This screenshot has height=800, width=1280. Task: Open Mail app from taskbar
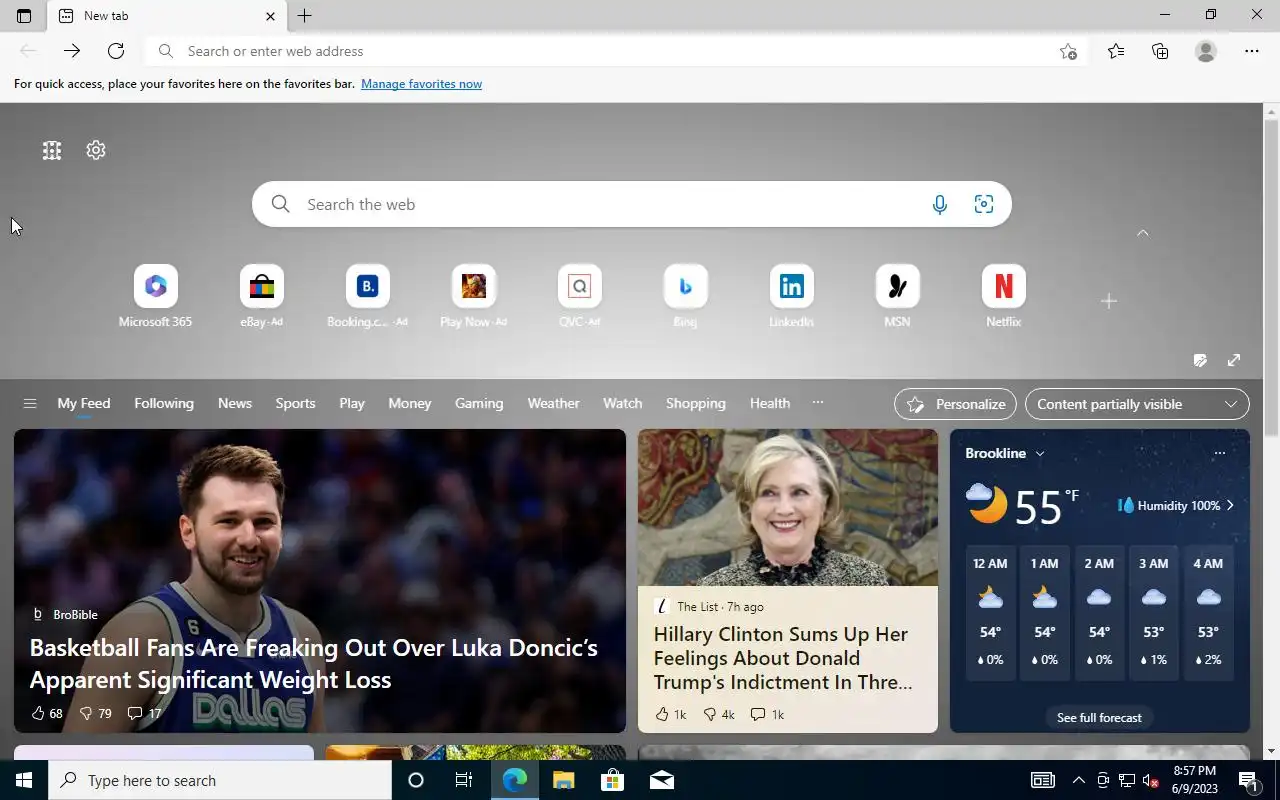pyautogui.click(x=661, y=780)
